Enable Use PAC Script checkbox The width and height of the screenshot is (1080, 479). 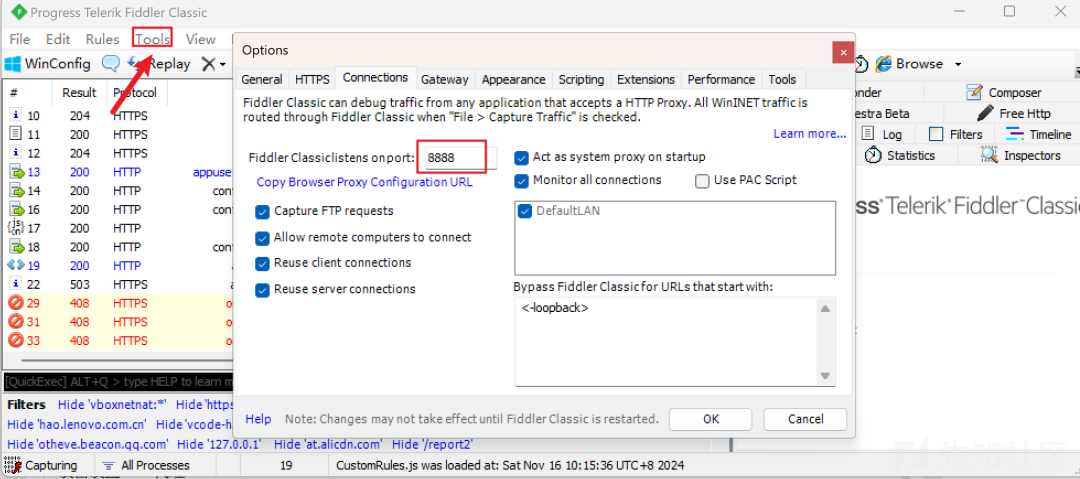point(702,181)
